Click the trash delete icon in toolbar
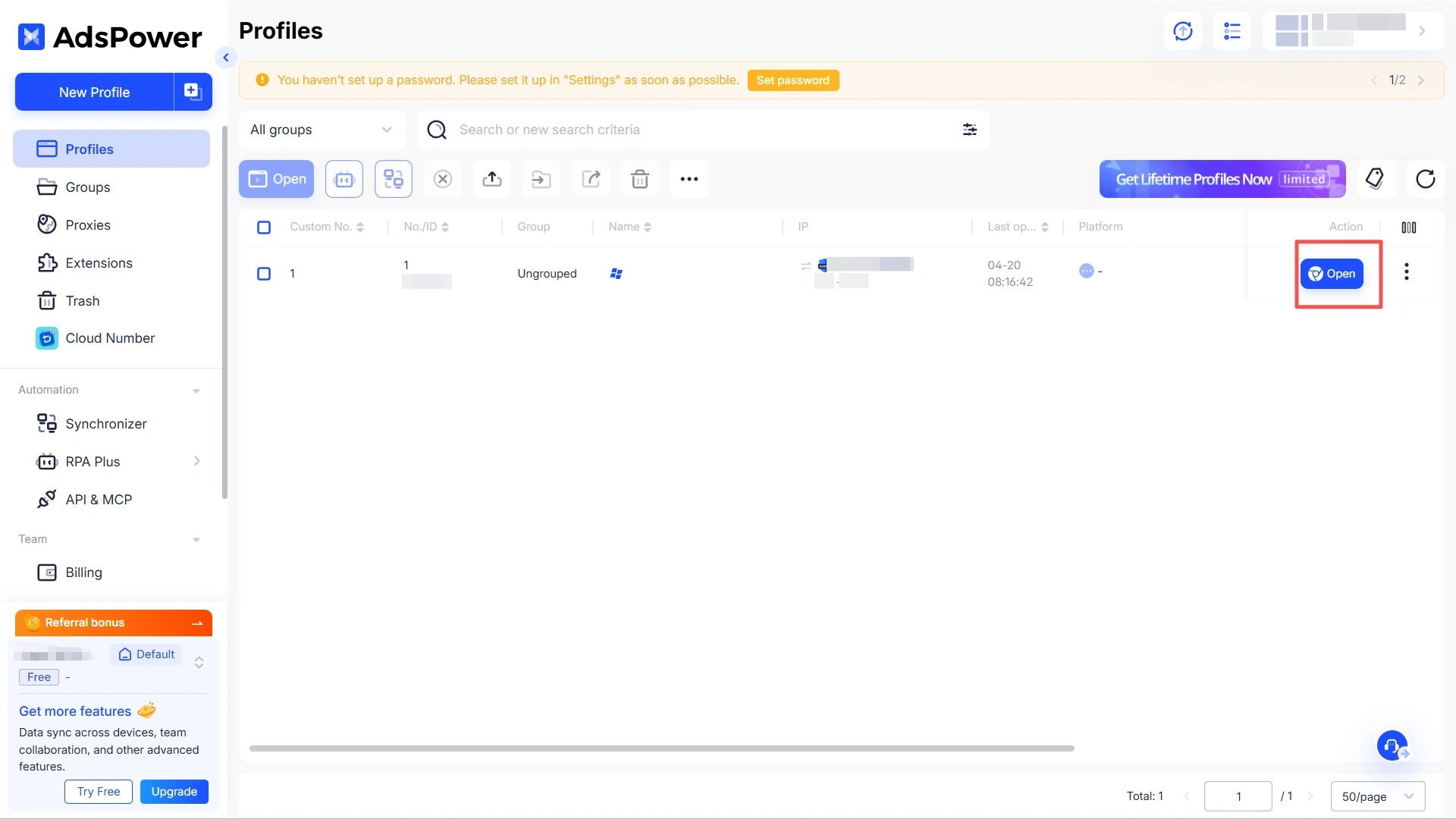1456x819 pixels. point(640,179)
